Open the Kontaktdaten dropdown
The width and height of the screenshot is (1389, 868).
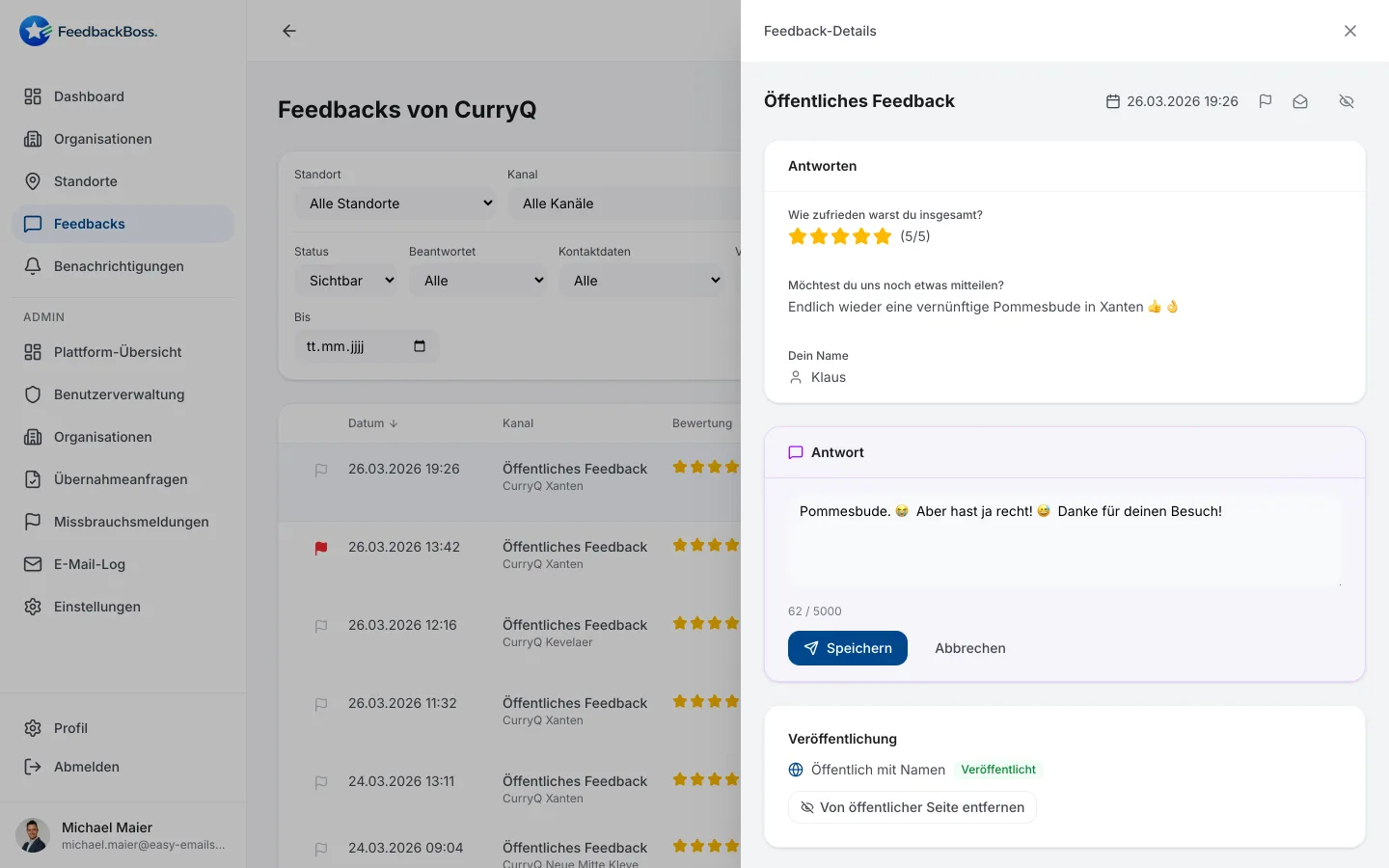point(641,281)
